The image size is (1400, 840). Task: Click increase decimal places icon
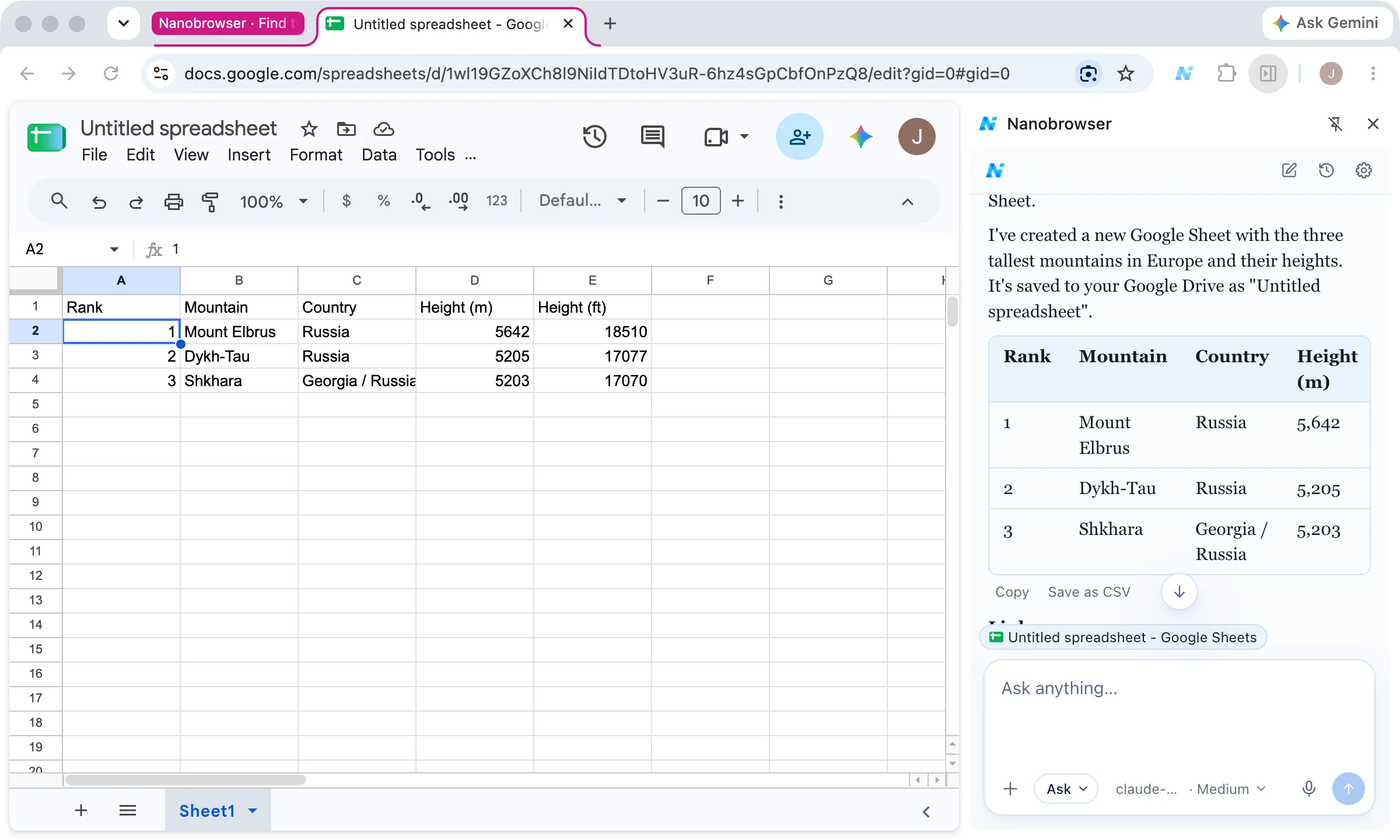pos(459,201)
